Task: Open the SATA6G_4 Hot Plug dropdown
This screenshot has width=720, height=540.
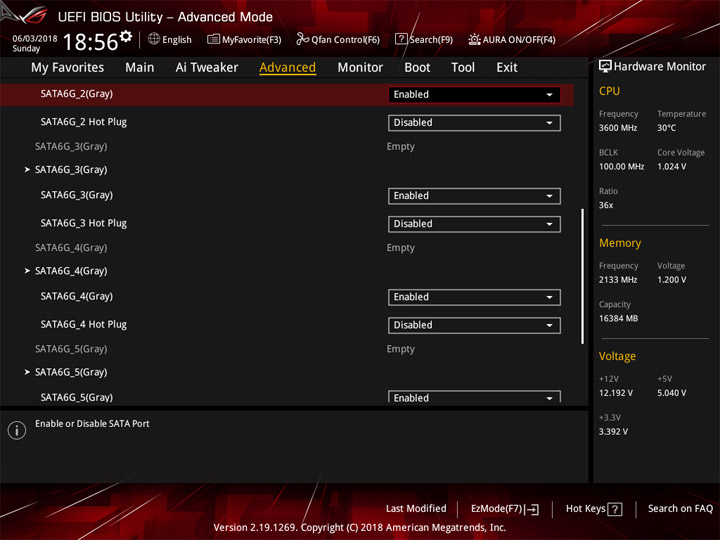Action: coord(474,325)
